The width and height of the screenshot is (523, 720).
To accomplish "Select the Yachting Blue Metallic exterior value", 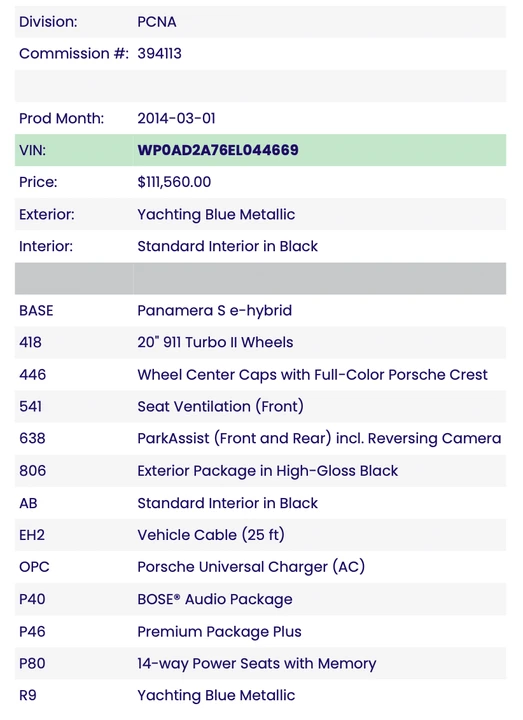I will (216, 215).
